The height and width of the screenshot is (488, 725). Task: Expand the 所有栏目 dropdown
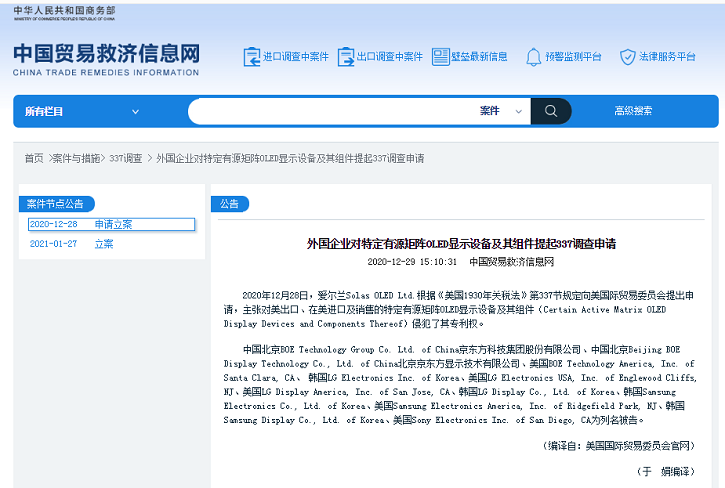82,111
